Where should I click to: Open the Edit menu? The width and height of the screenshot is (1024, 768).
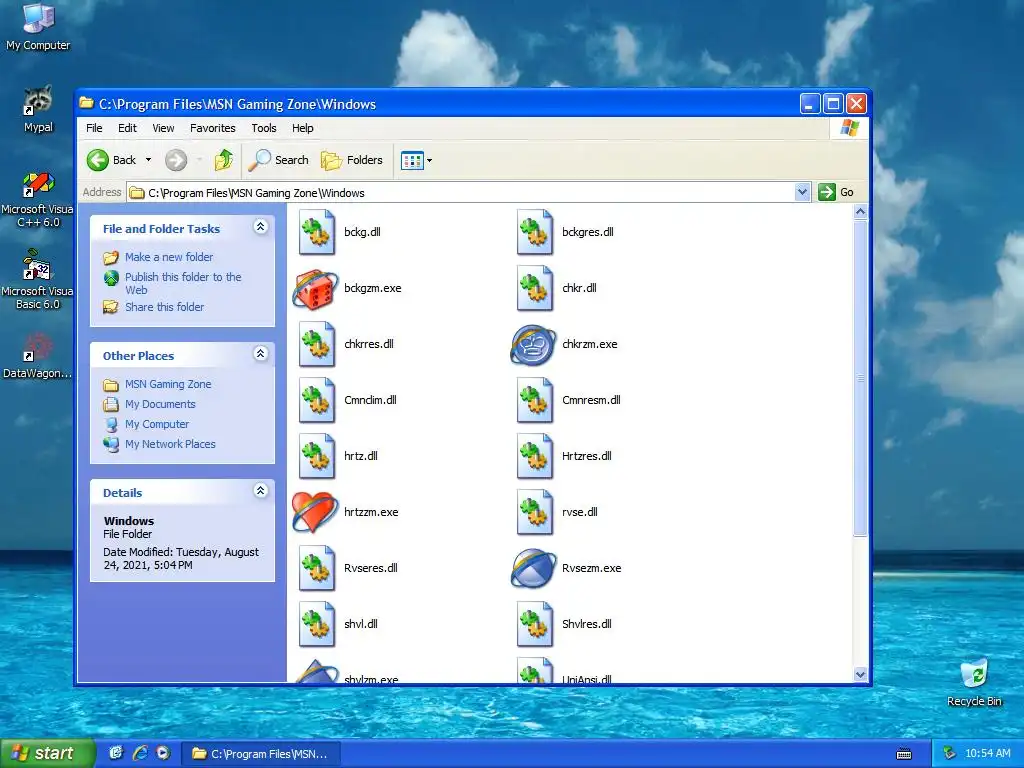tap(127, 128)
